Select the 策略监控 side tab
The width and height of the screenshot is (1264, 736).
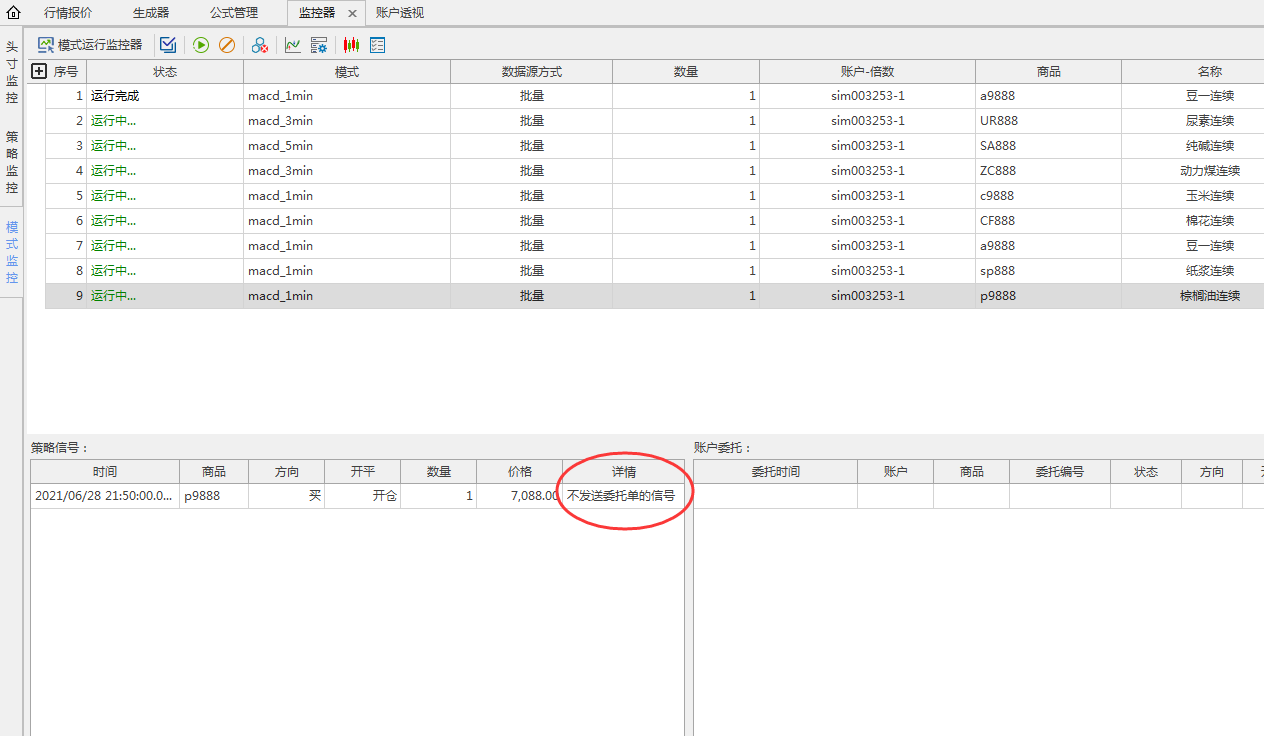pos(12,162)
